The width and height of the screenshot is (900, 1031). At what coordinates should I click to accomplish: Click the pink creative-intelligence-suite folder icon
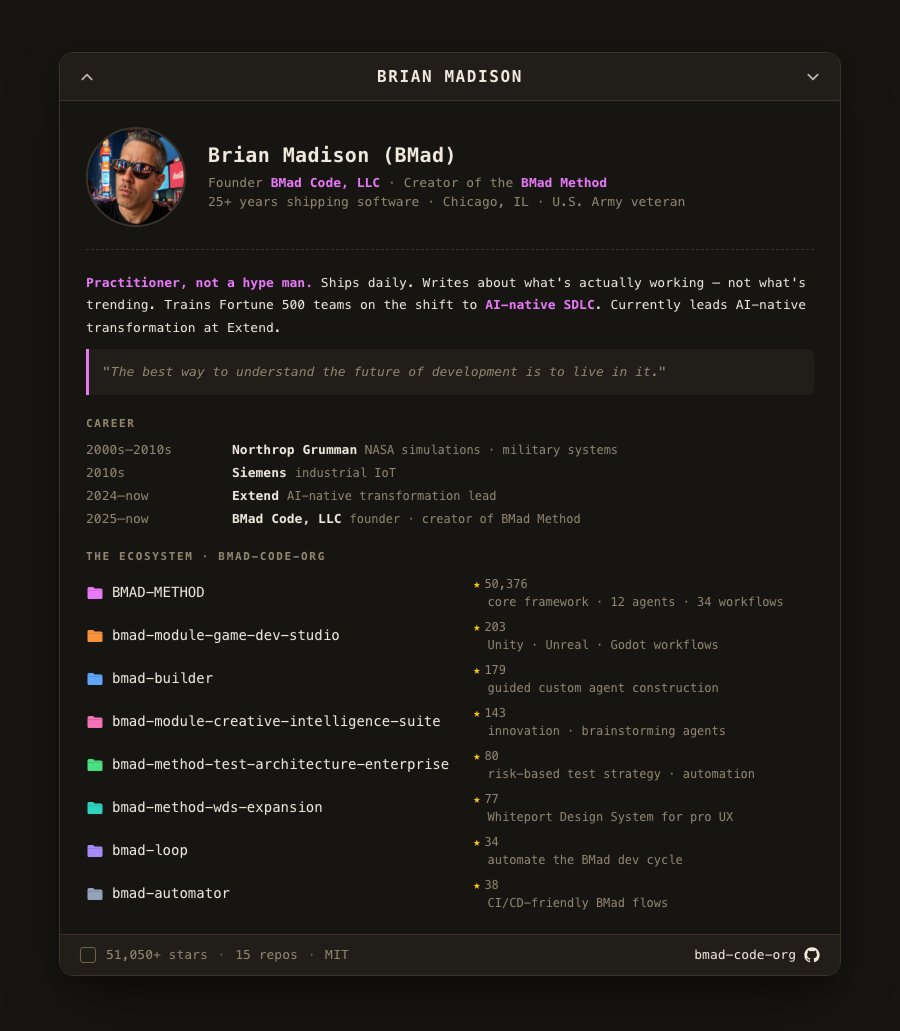click(x=95, y=721)
